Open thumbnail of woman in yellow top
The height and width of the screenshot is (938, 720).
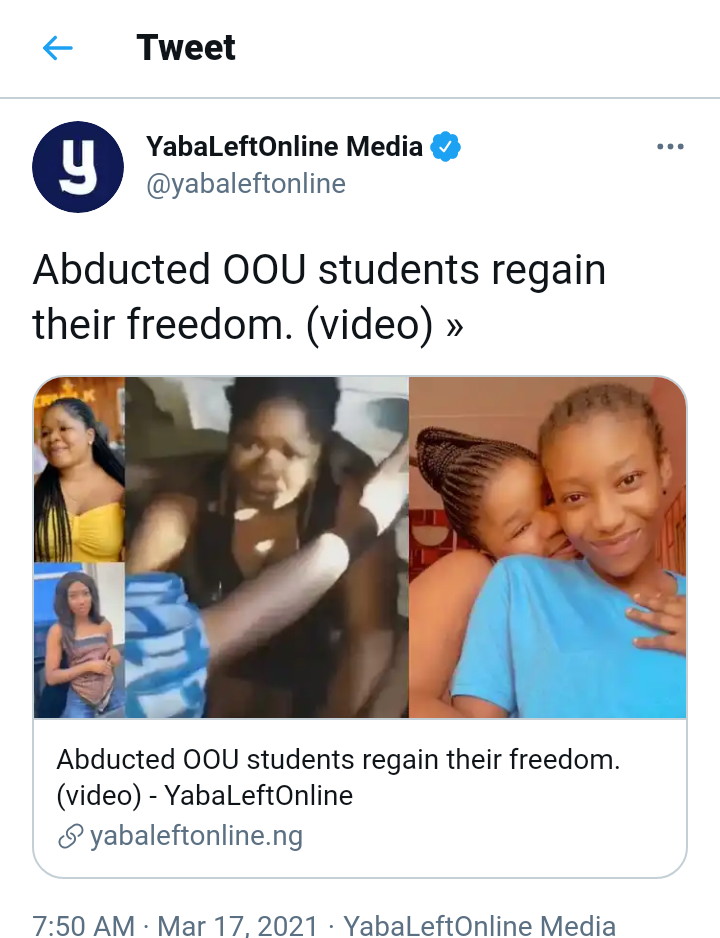tap(80, 470)
